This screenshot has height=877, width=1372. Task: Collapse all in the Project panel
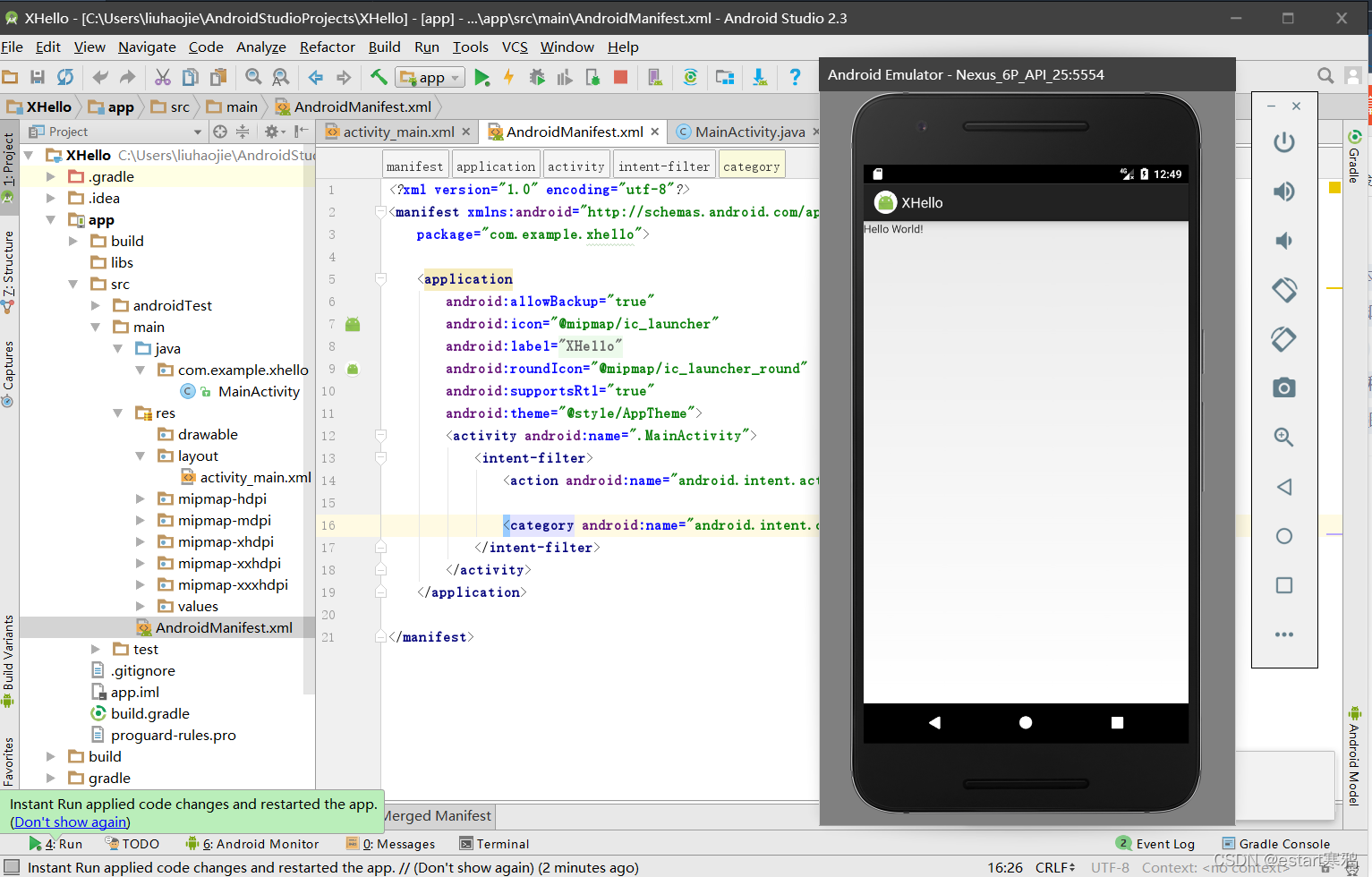click(243, 132)
